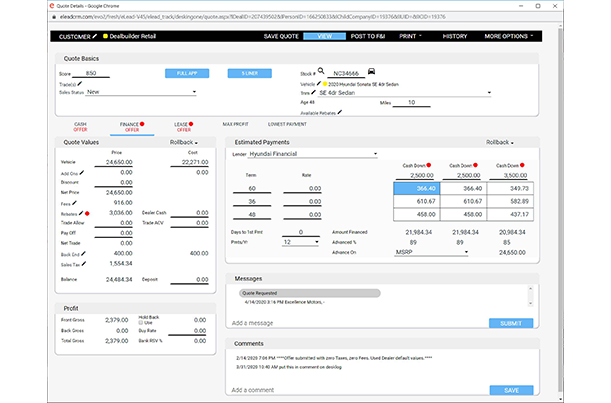The height and width of the screenshot is (403, 611).
Task: Click the 60 month Term field
Action: point(252,189)
